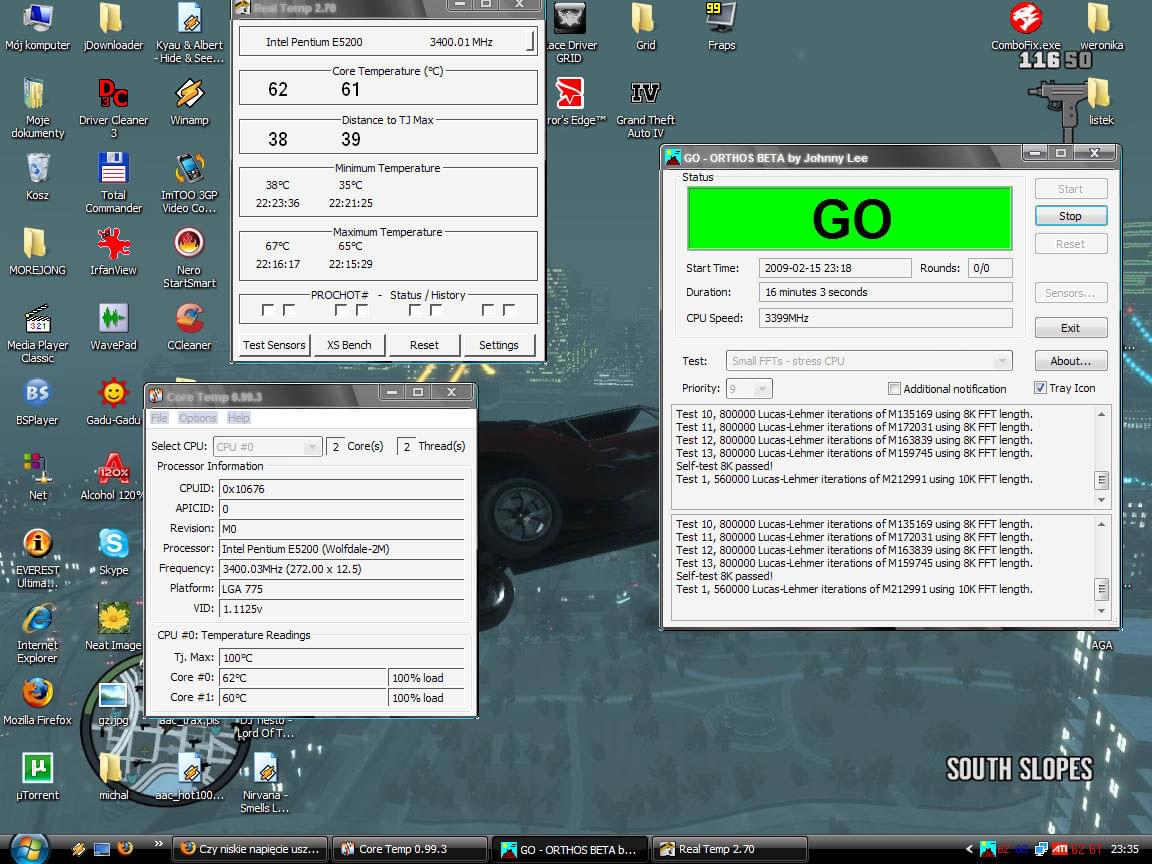
Task: Launch Total Commander from desktop
Action: [x=113, y=169]
